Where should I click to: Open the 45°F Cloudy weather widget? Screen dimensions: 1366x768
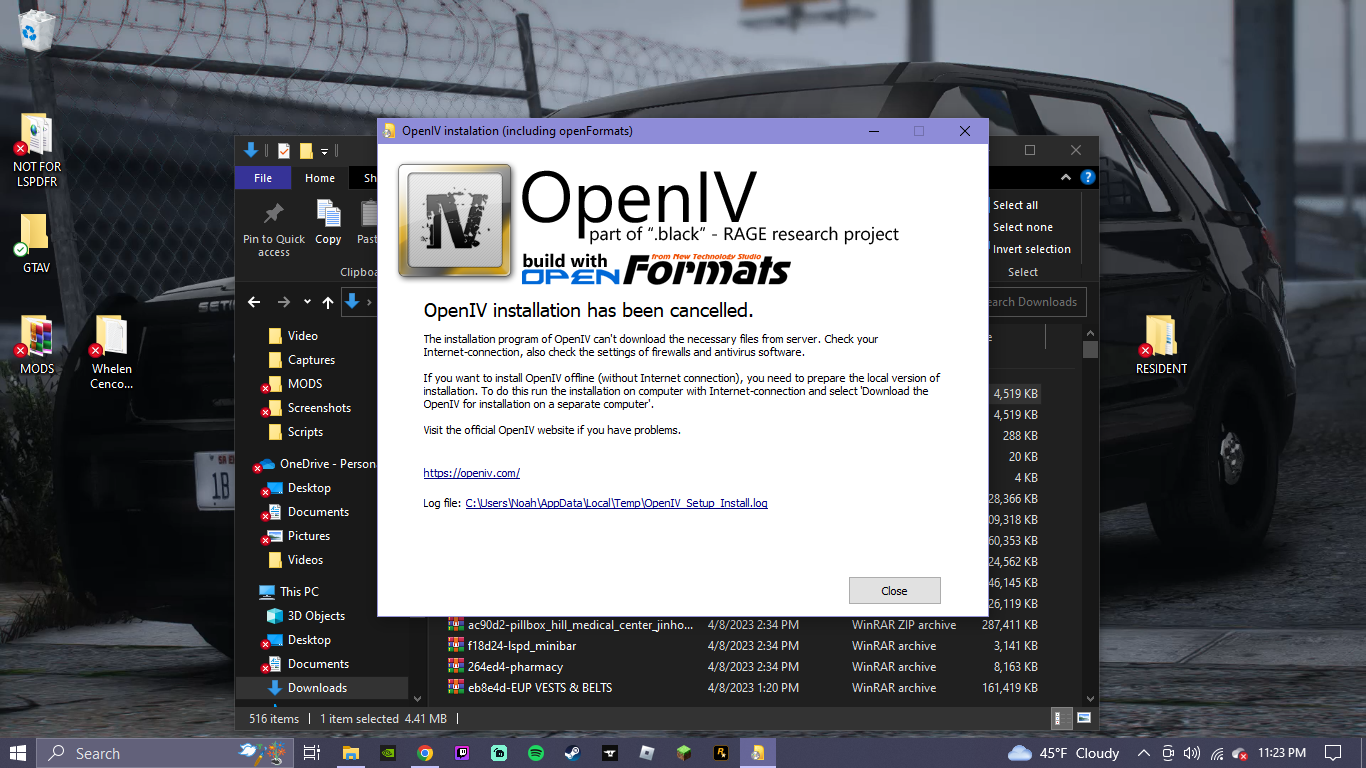[1064, 753]
